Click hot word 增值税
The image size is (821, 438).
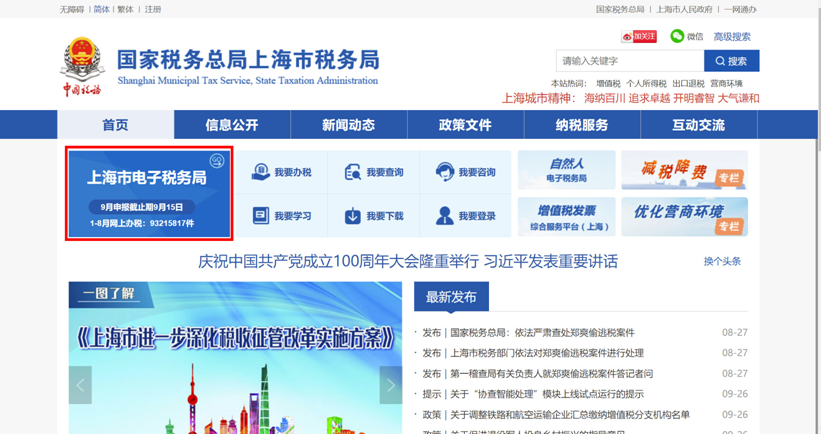[608, 83]
